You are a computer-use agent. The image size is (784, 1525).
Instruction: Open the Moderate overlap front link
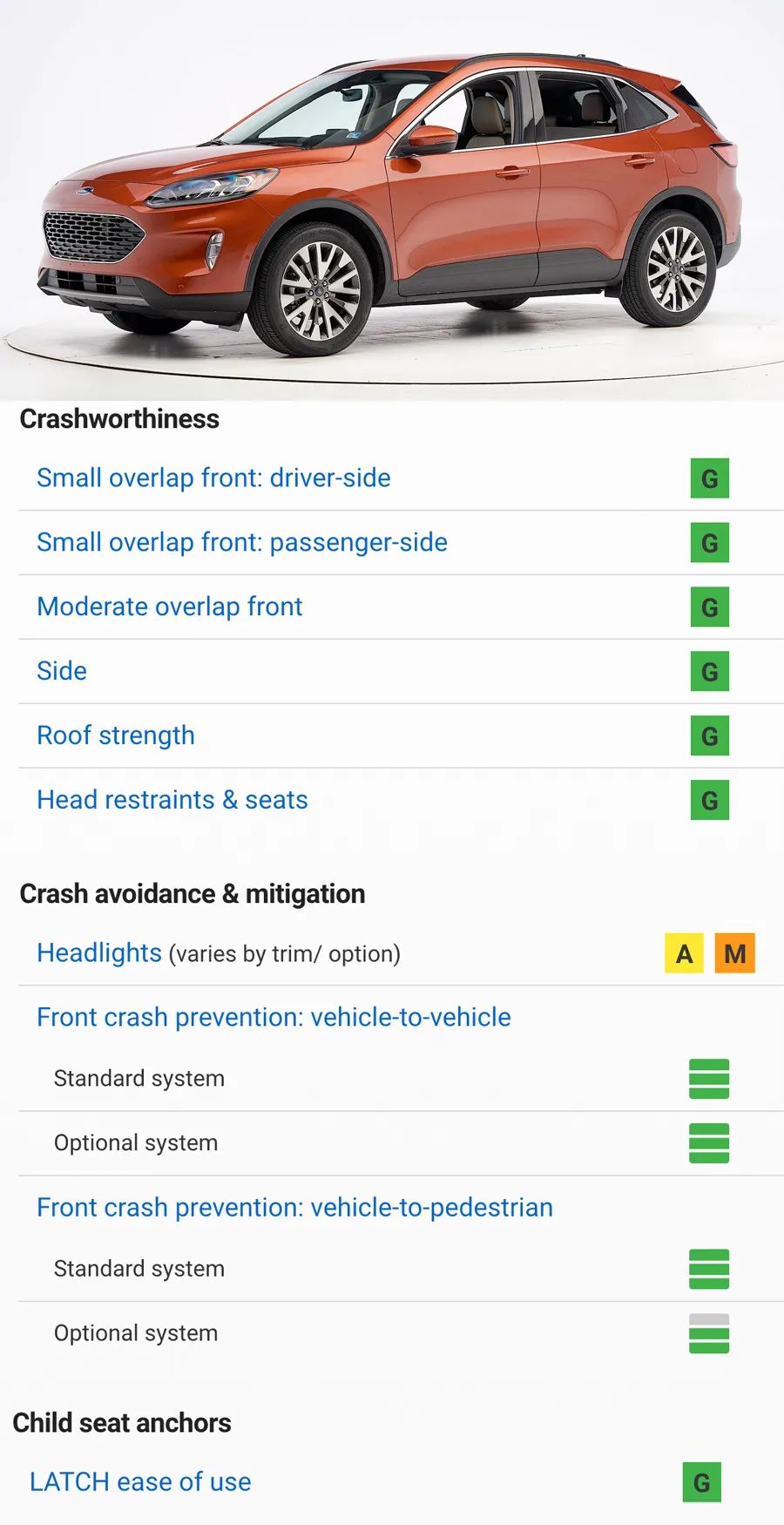[170, 607]
